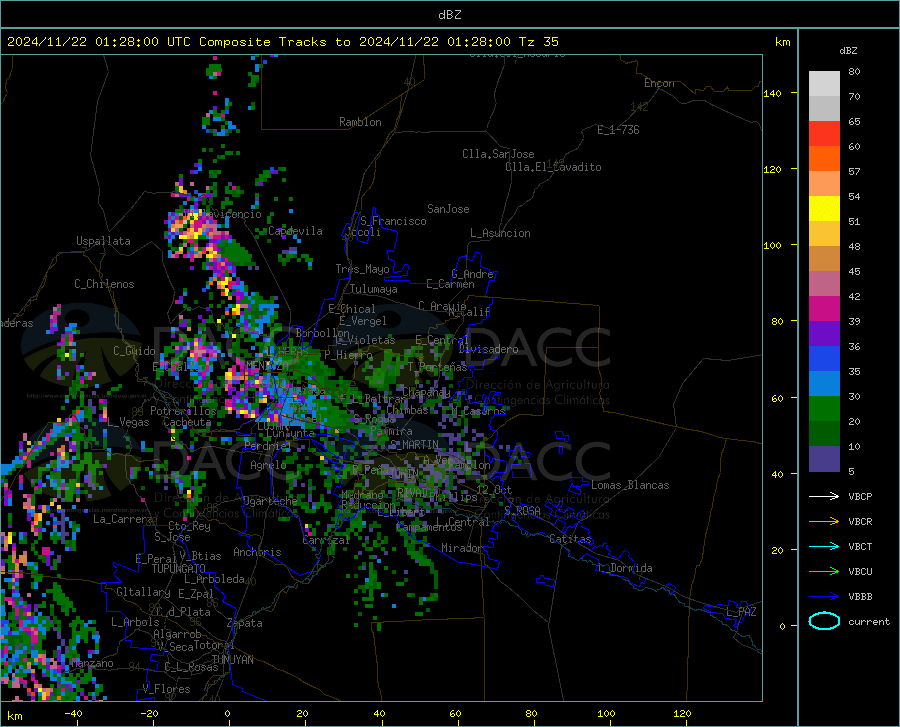Click the Carrizal map label

pos(326,541)
